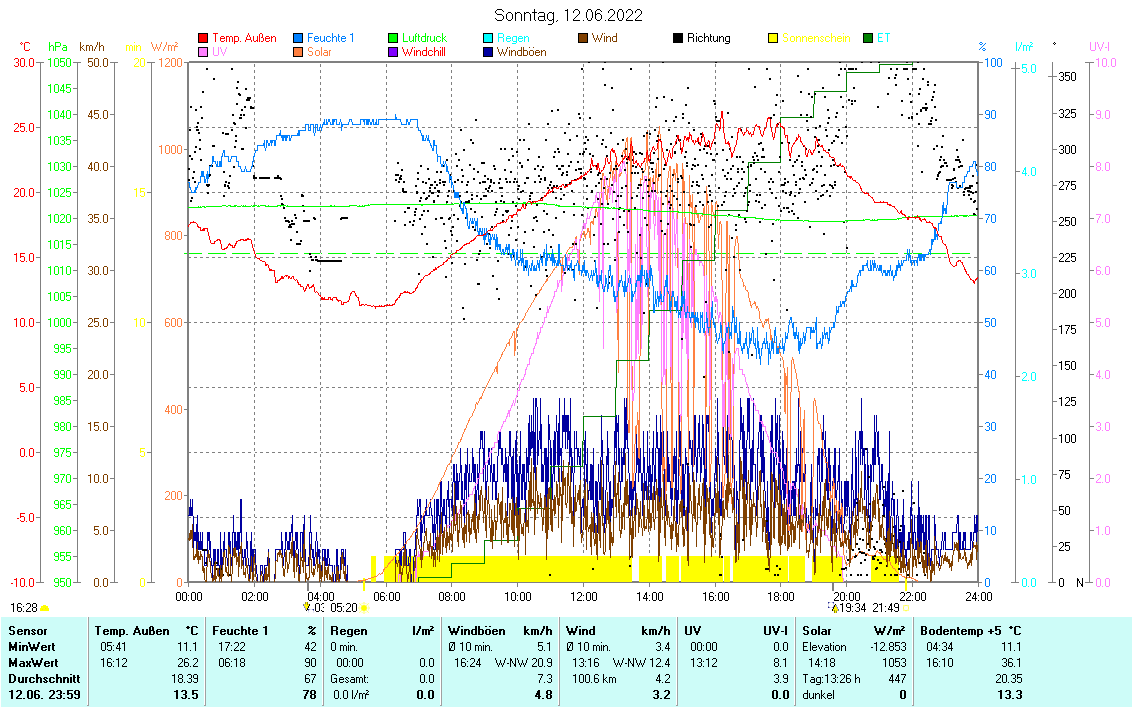Image resolution: width=1132 pixels, height=707 pixels.
Task: Click the maximum solar value 1053
Action: pyautogui.click(x=894, y=663)
